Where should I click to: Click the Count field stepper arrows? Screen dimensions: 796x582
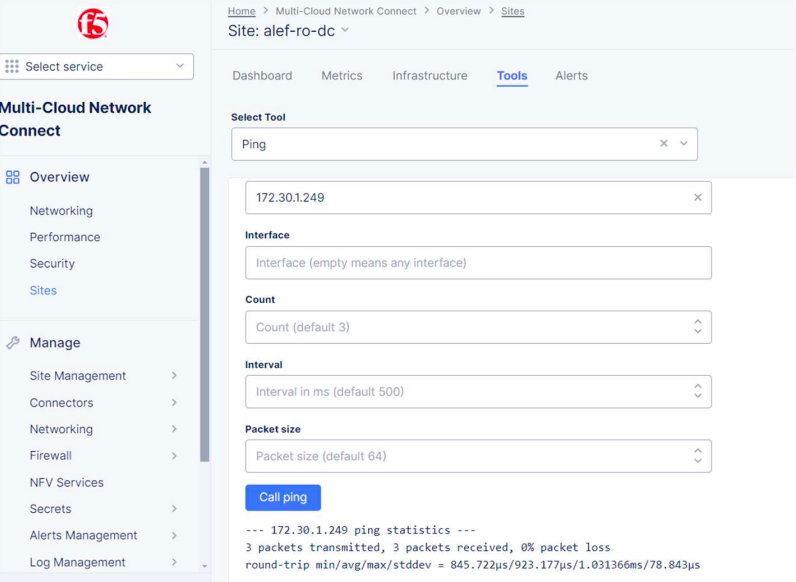click(x=698, y=327)
